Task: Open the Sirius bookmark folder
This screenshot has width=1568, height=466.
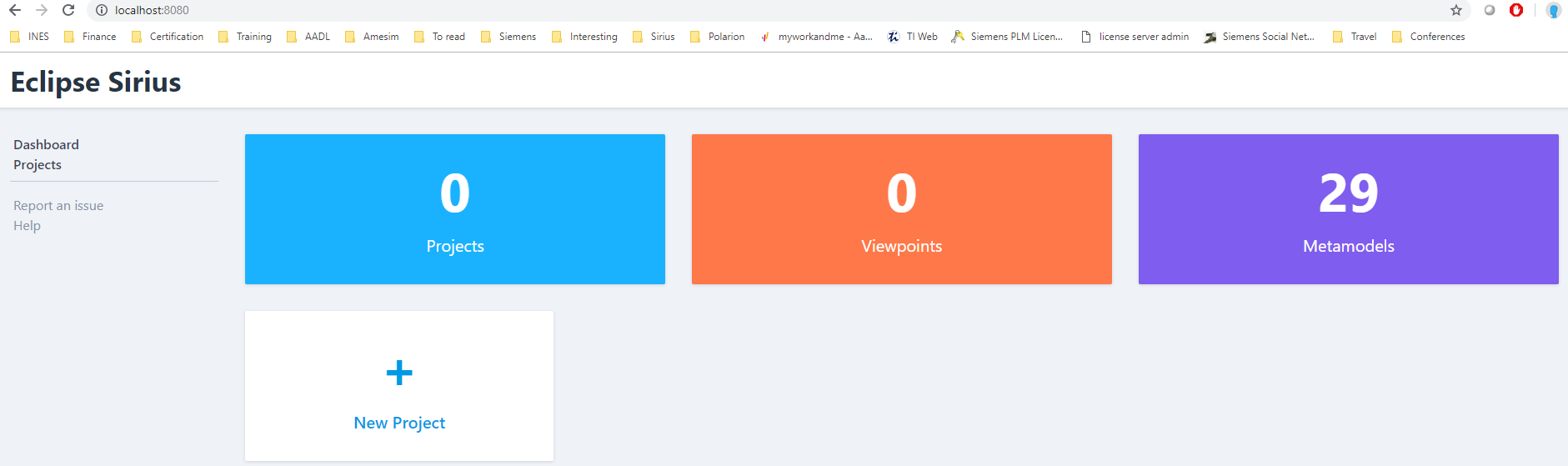Action: 654,37
